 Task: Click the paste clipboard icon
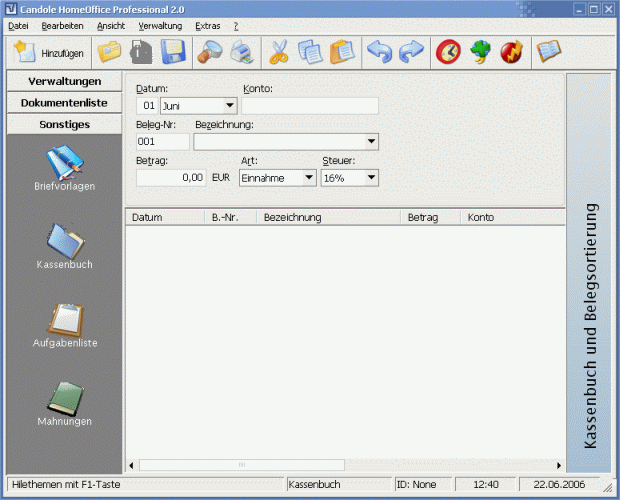[342, 52]
